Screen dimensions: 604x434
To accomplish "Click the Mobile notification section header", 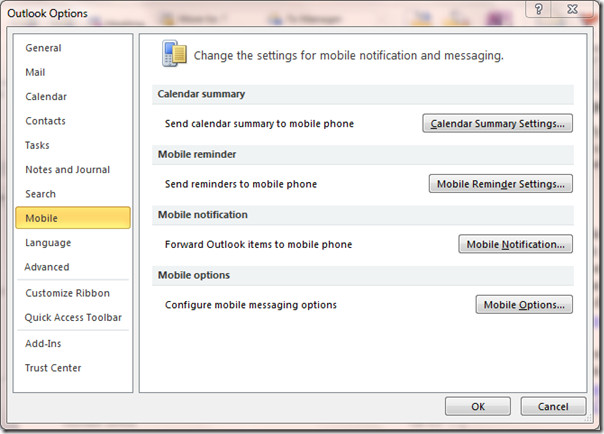I will click(x=362, y=215).
